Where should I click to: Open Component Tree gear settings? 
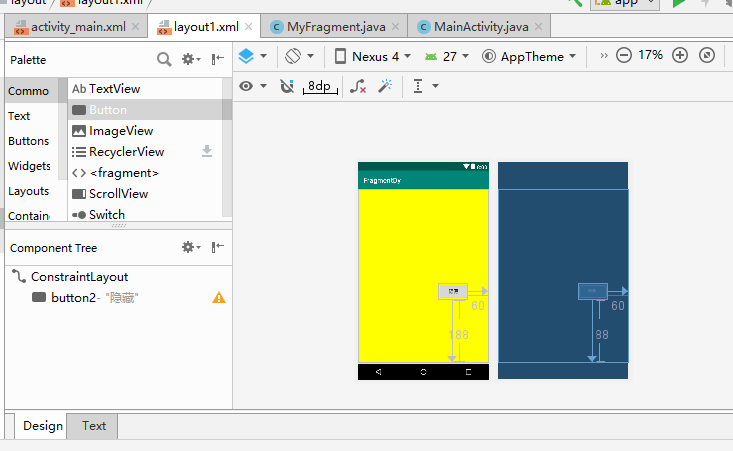tap(191, 247)
